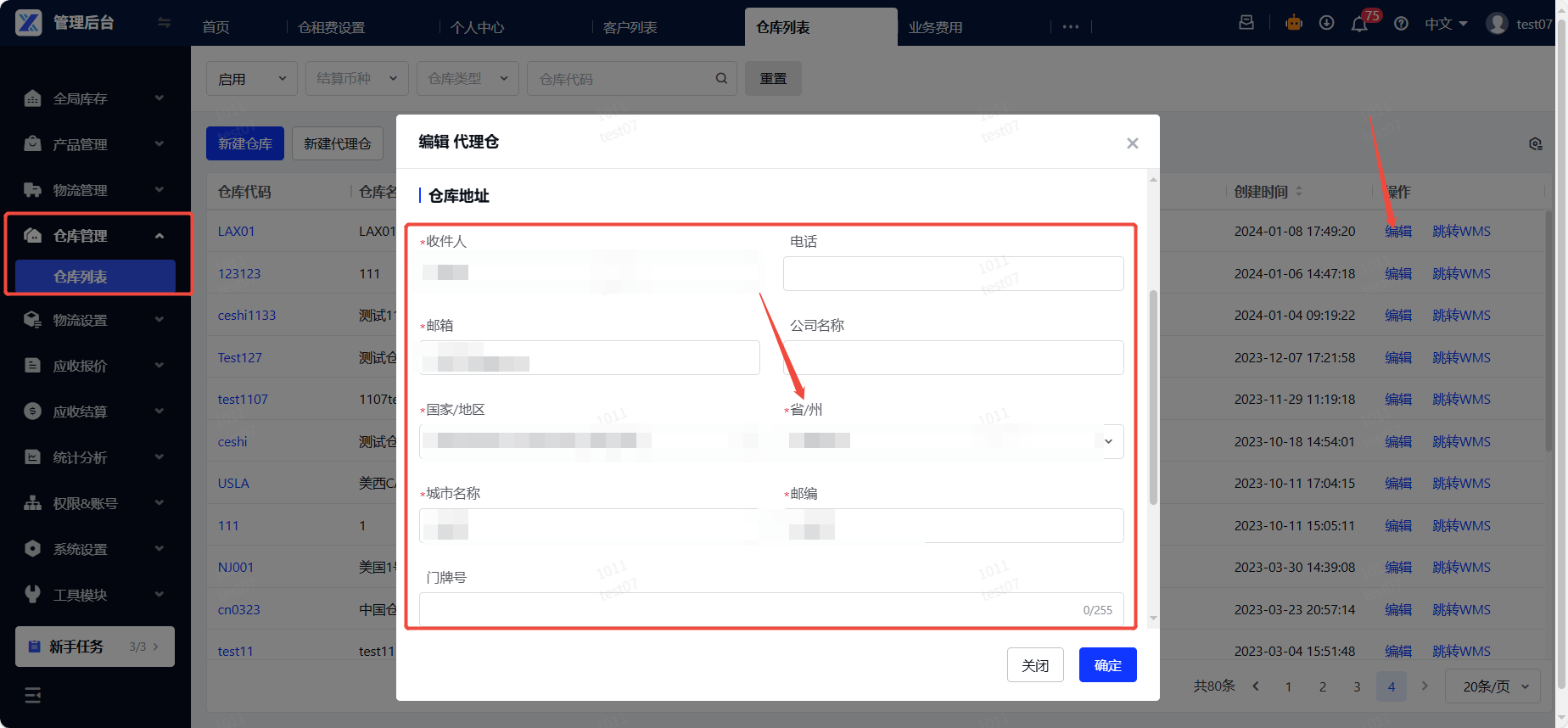Screen dimensions: 1568x728
Task: Click the user avatar icon
Action: pos(1498,24)
